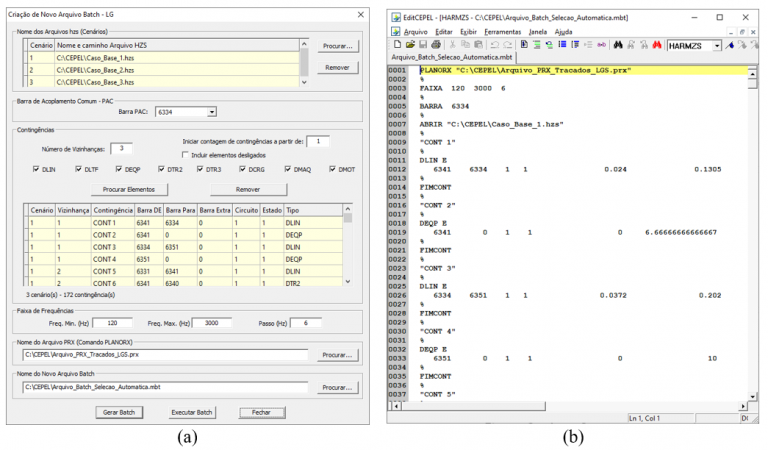768x450 pixels.
Task: Click the Print icon in the toolbar
Action: point(435,45)
